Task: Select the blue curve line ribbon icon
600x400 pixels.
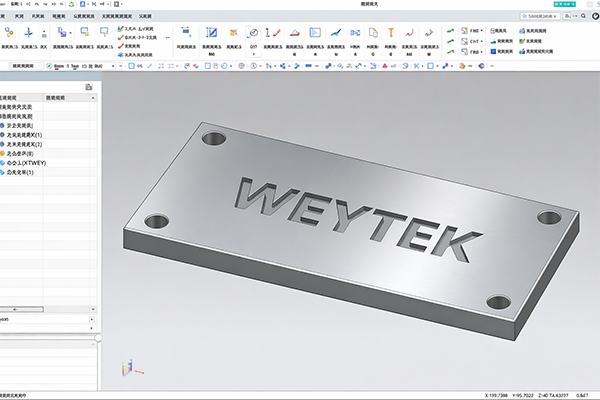Action: [x=336, y=33]
